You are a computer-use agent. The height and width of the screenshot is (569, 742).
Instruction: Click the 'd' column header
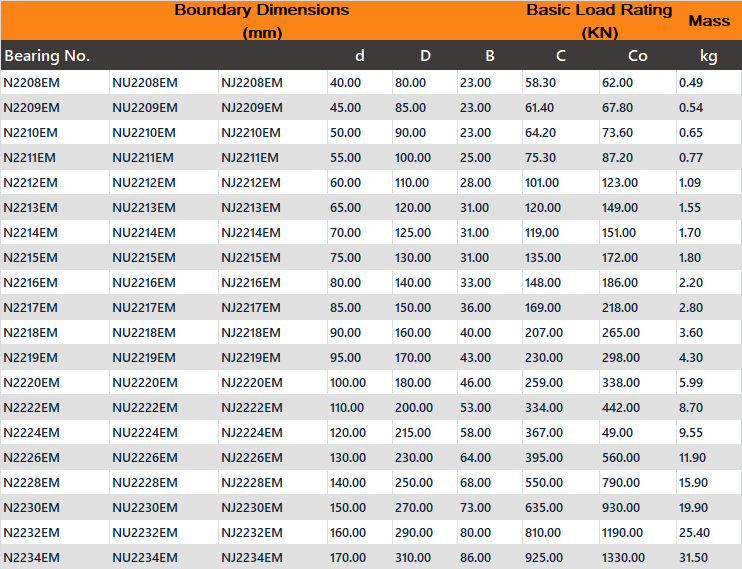pyautogui.click(x=360, y=56)
